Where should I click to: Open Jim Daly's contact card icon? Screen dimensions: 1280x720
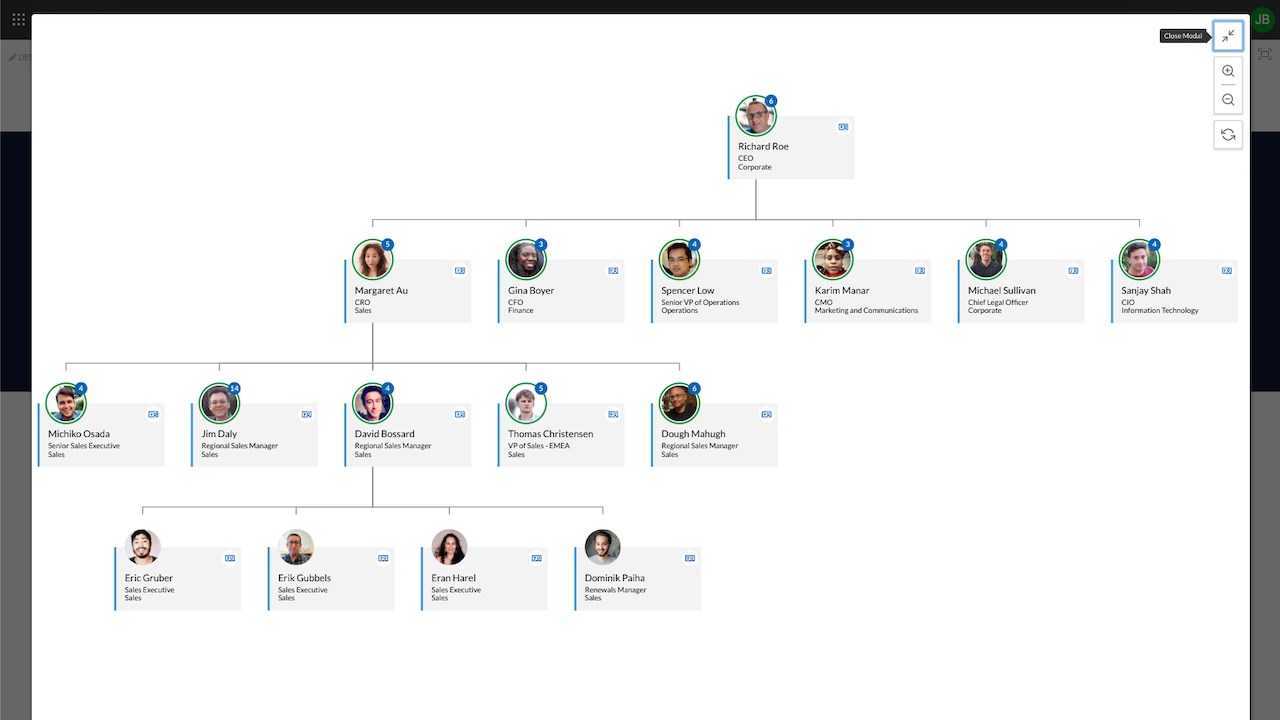click(307, 414)
